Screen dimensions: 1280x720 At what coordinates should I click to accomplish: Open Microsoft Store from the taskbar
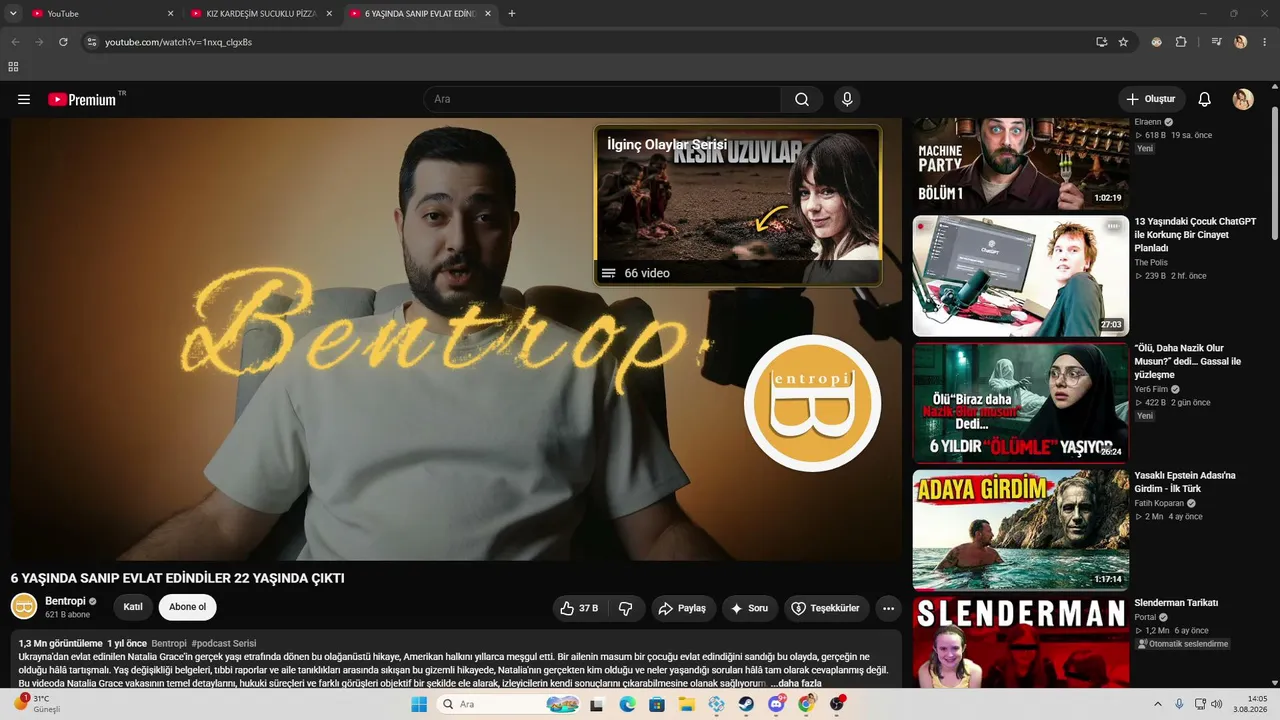point(657,704)
